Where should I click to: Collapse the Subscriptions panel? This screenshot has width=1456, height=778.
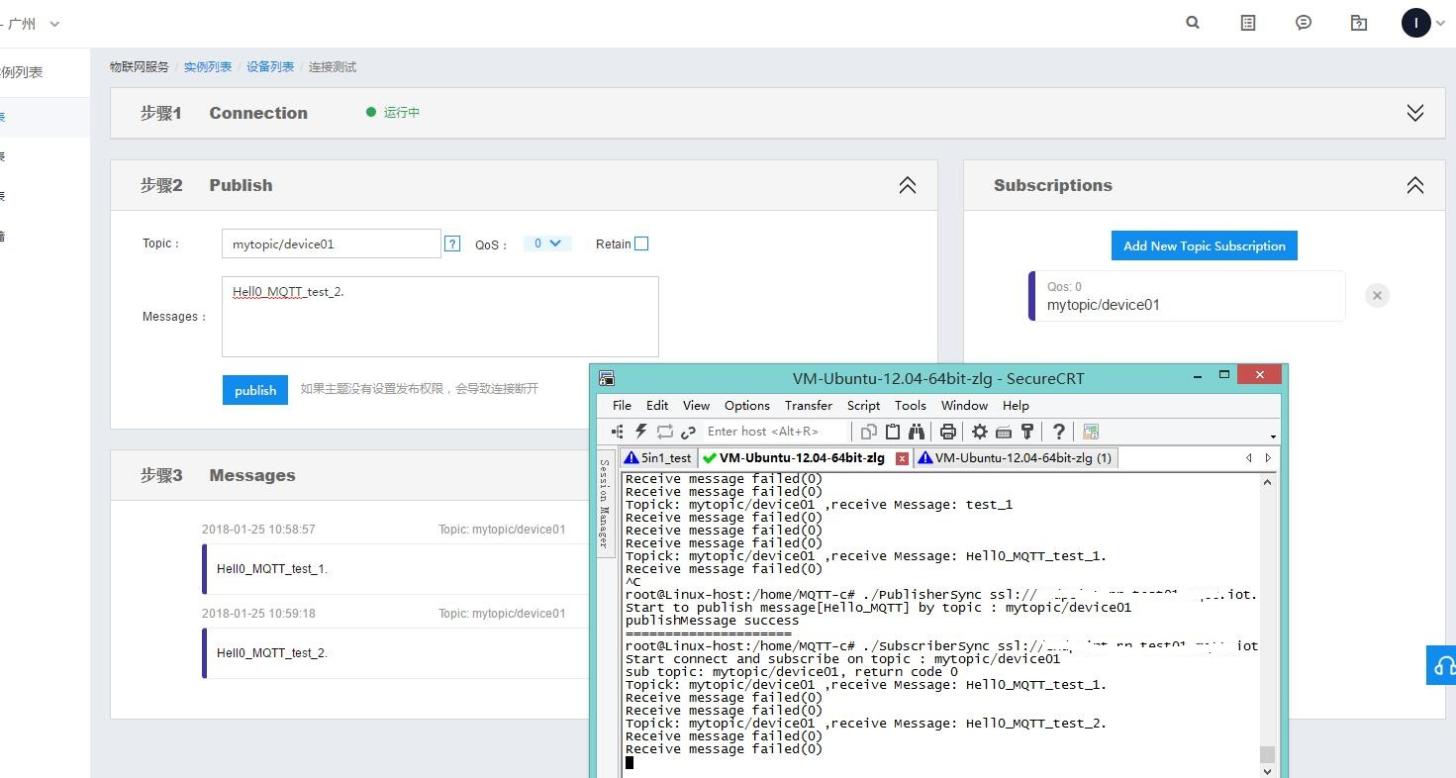click(x=1415, y=185)
